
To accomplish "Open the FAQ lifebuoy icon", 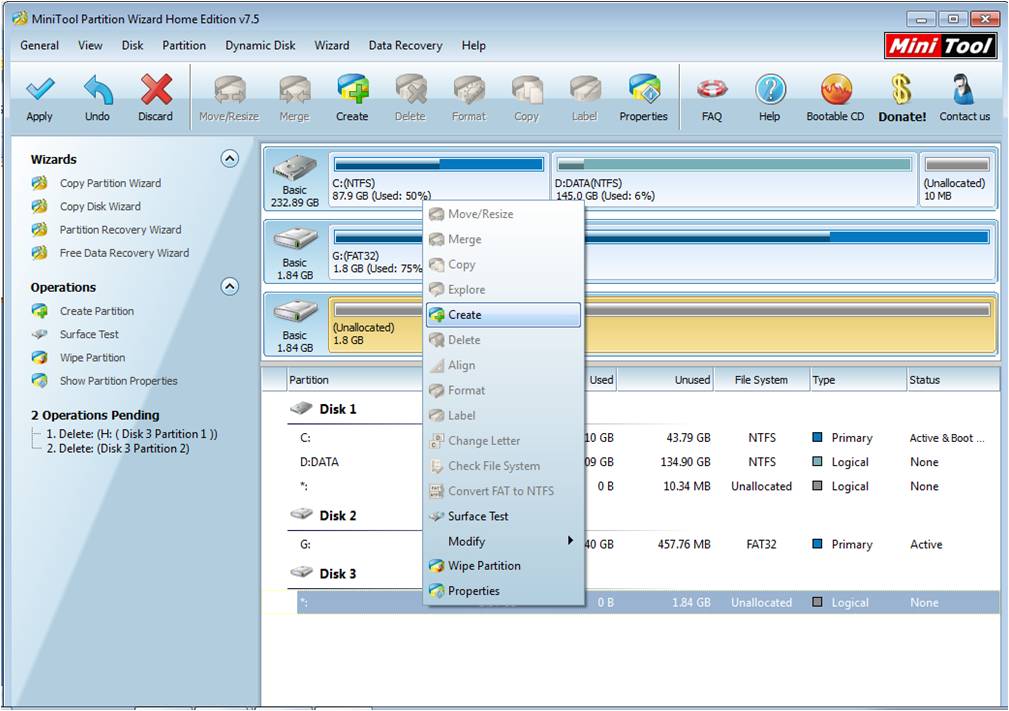I will click(x=712, y=89).
